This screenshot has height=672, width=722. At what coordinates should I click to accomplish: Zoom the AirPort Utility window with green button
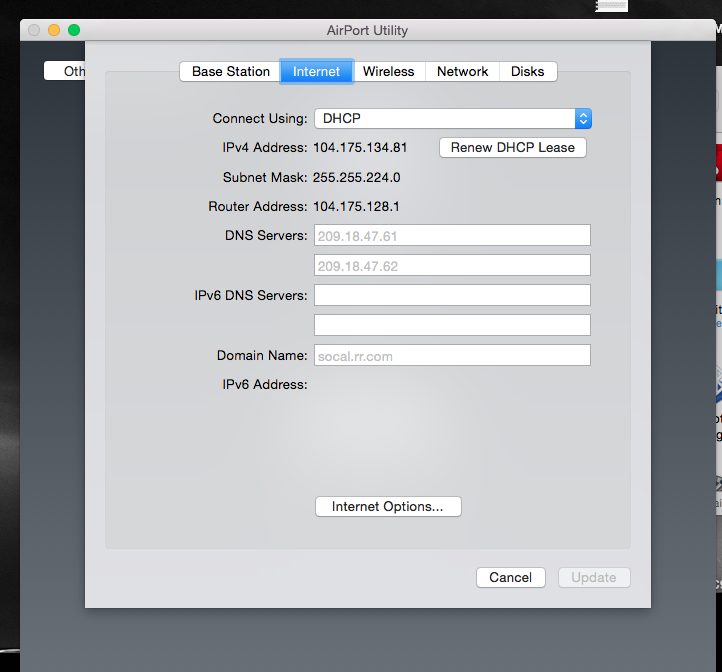pos(74,30)
